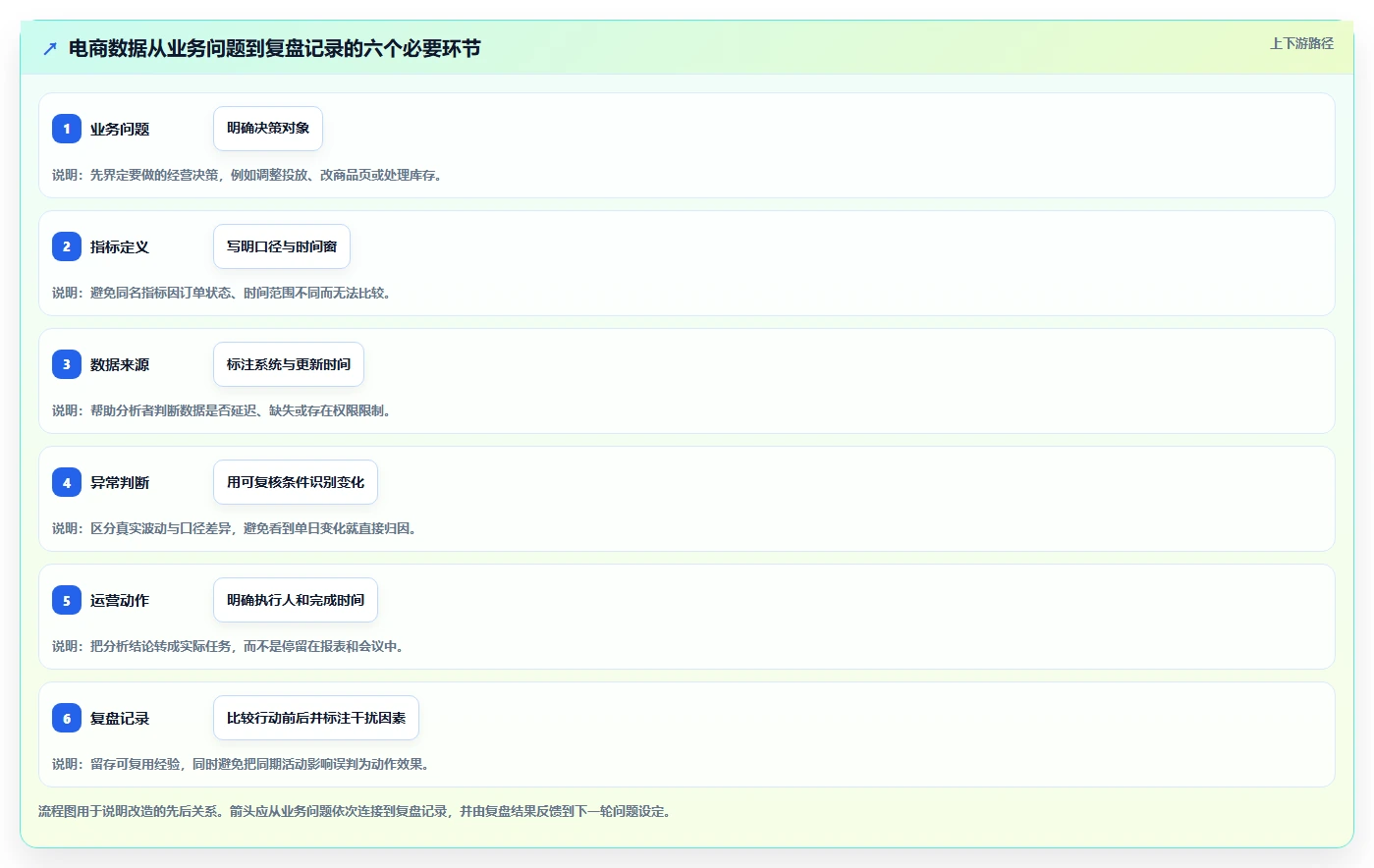This screenshot has width=1374, height=868.
Task: Click the 比较行动前后并标注干扰因素 chip
Action: [316, 718]
